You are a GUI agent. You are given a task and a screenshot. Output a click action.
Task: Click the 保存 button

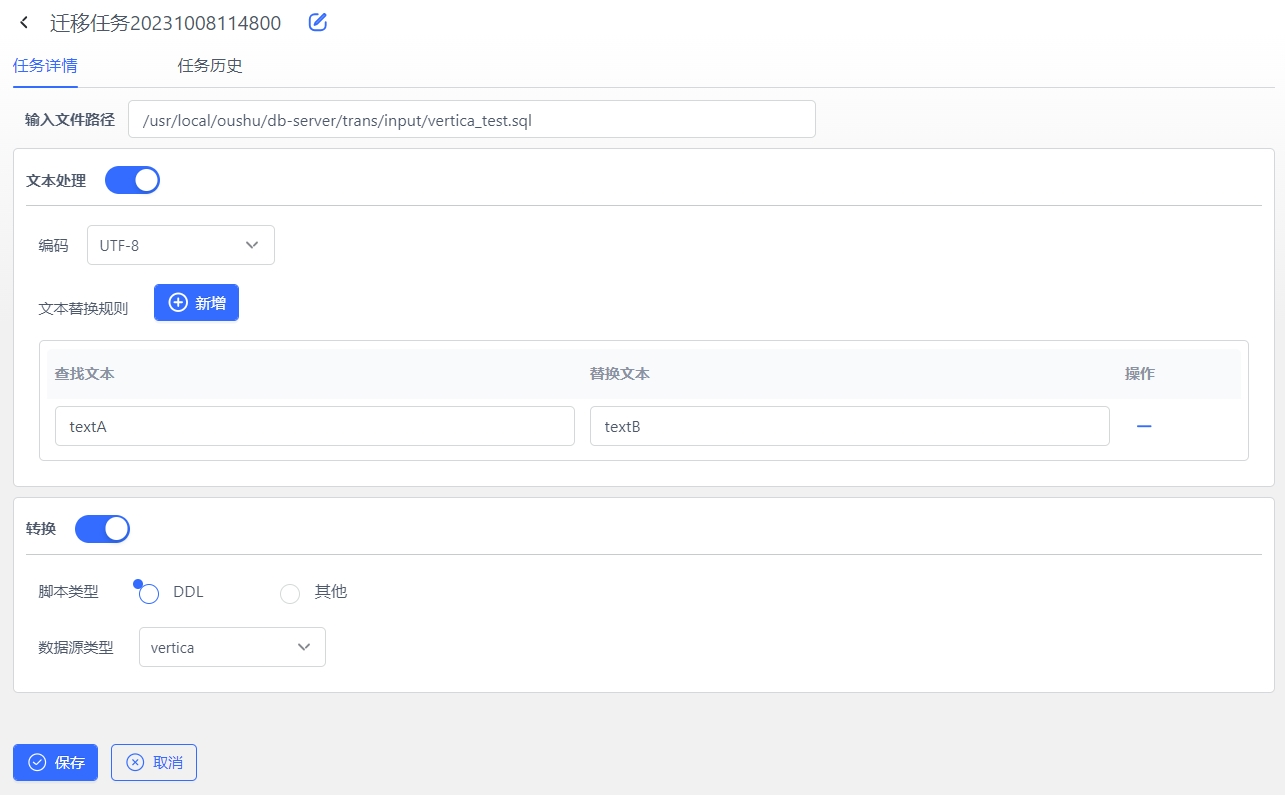[x=55, y=762]
